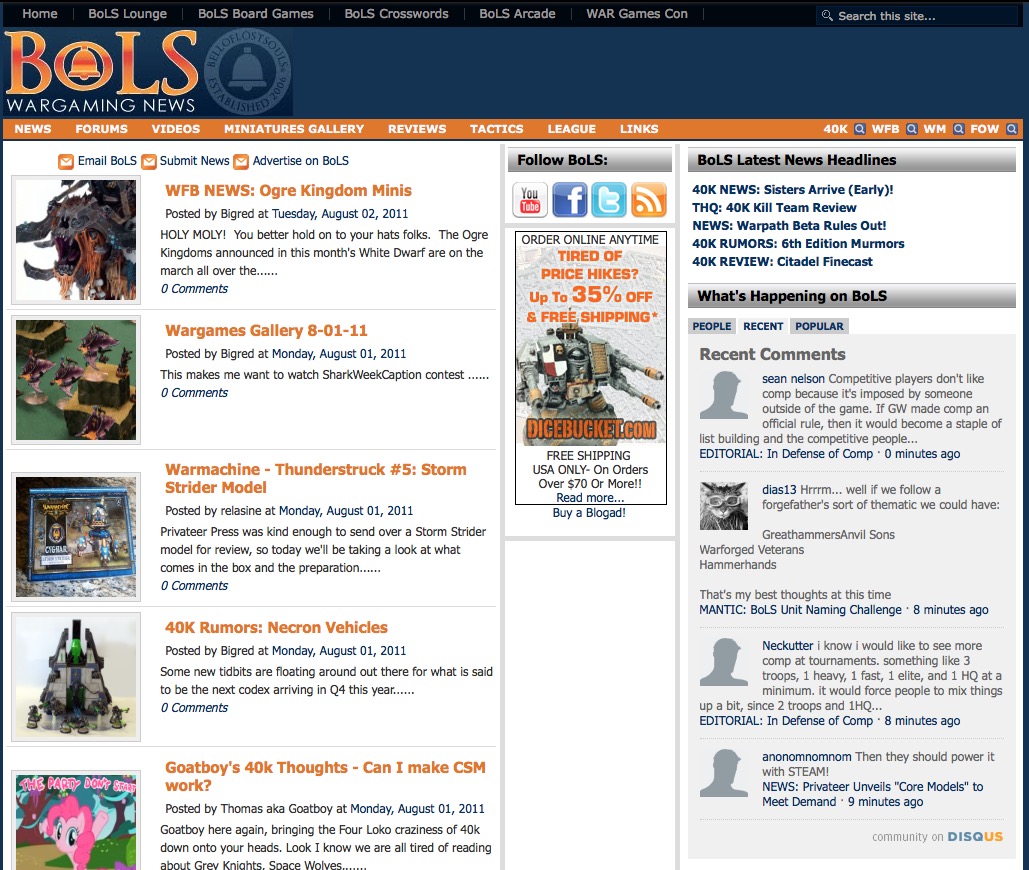
Task: Open the DiceBucket.com advertisement image
Action: (x=591, y=346)
